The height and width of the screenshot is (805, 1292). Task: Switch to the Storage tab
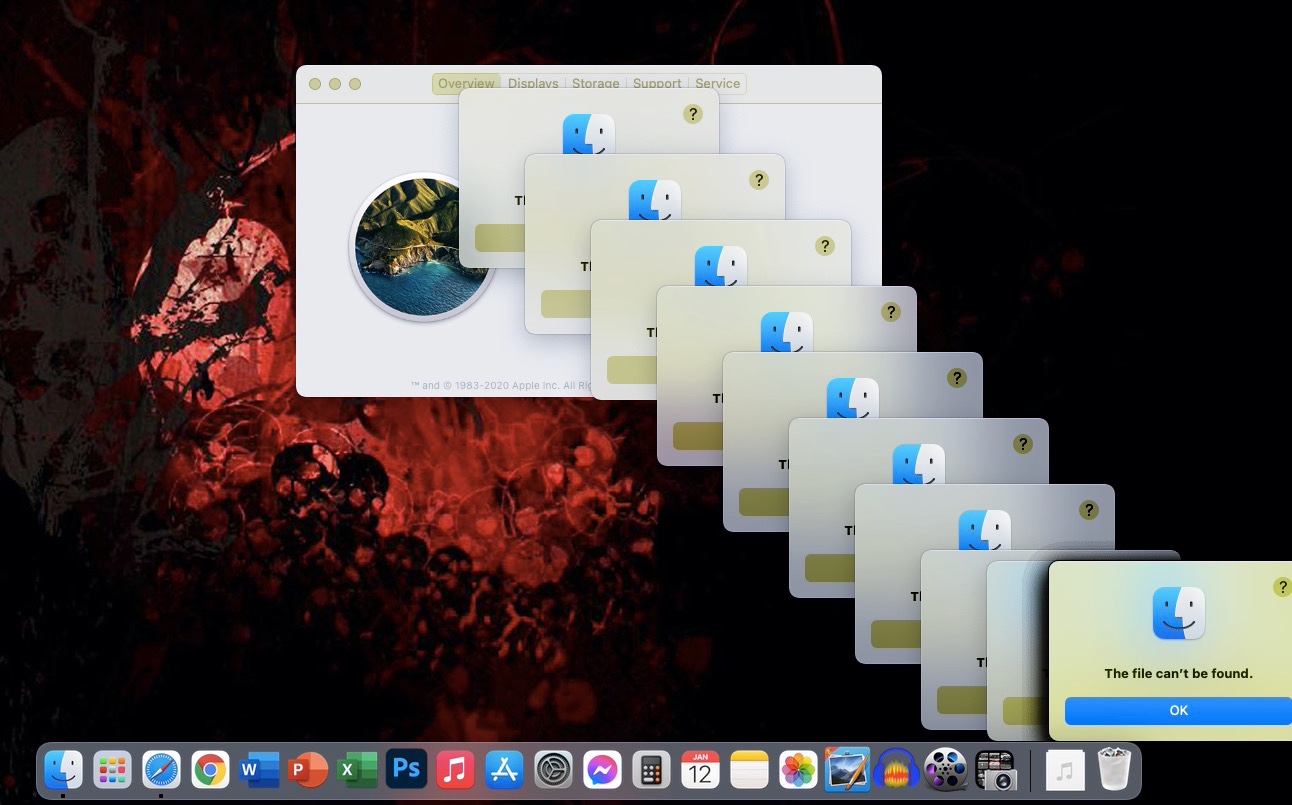[x=596, y=84]
